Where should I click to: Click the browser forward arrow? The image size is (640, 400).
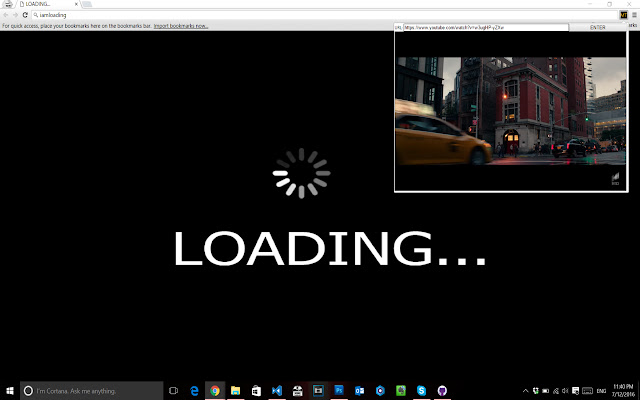coord(16,15)
